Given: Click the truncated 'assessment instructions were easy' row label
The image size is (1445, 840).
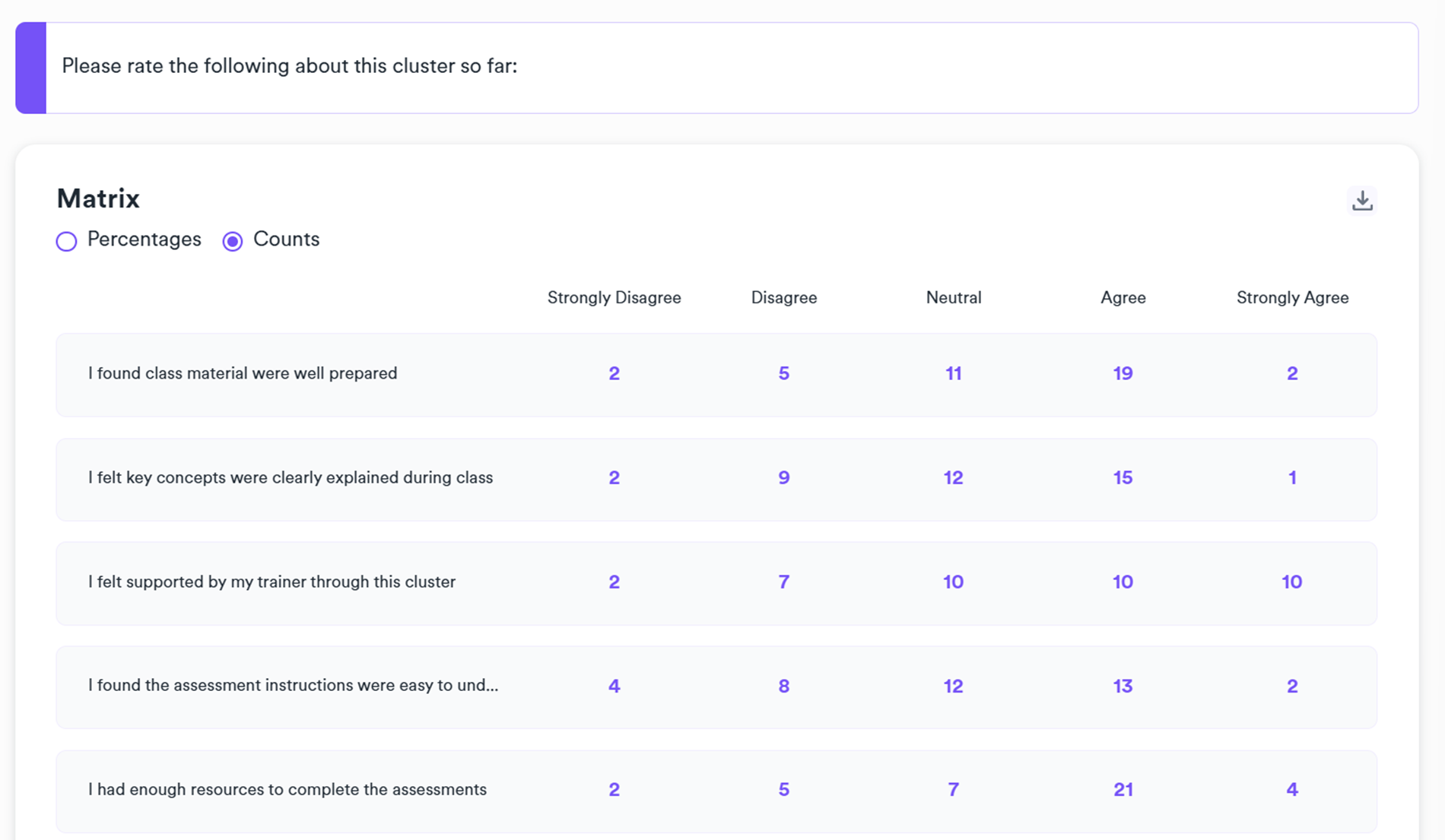Looking at the screenshot, I should pyautogui.click(x=293, y=685).
